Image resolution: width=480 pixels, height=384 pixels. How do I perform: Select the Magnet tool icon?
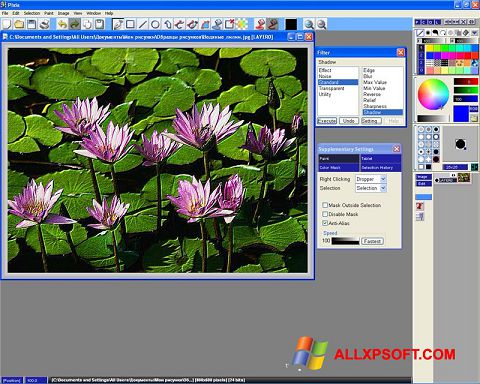coord(192,24)
